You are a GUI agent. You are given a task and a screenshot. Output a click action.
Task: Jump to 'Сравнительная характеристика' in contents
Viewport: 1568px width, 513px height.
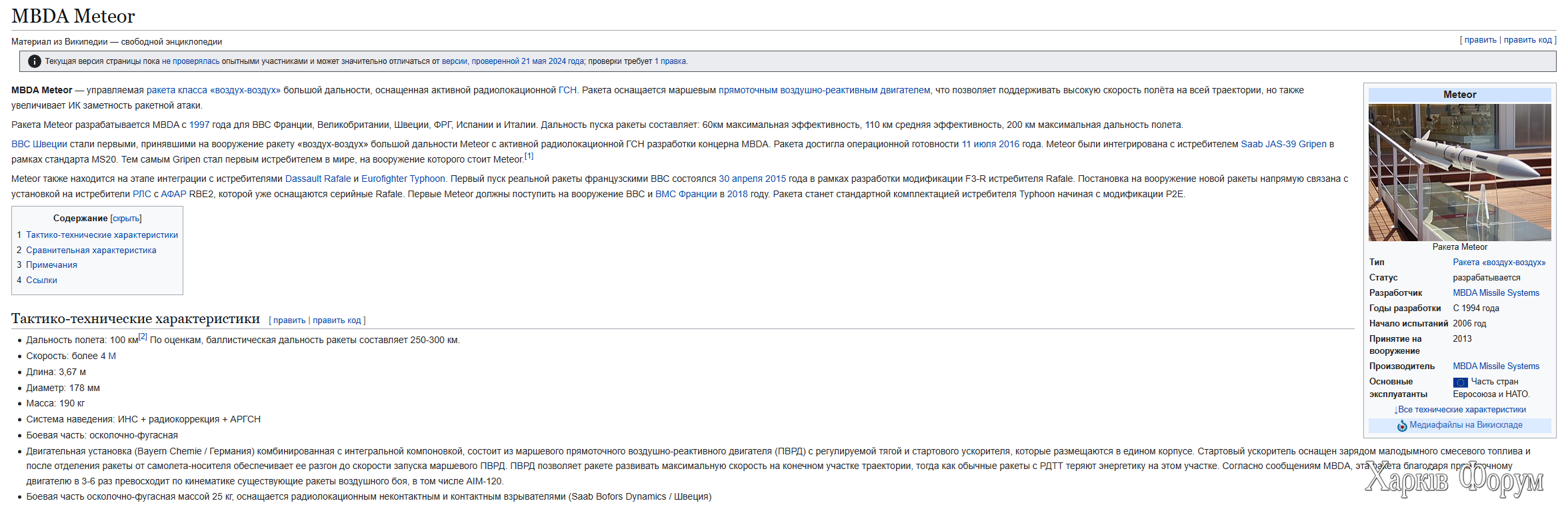[x=91, y=251]
